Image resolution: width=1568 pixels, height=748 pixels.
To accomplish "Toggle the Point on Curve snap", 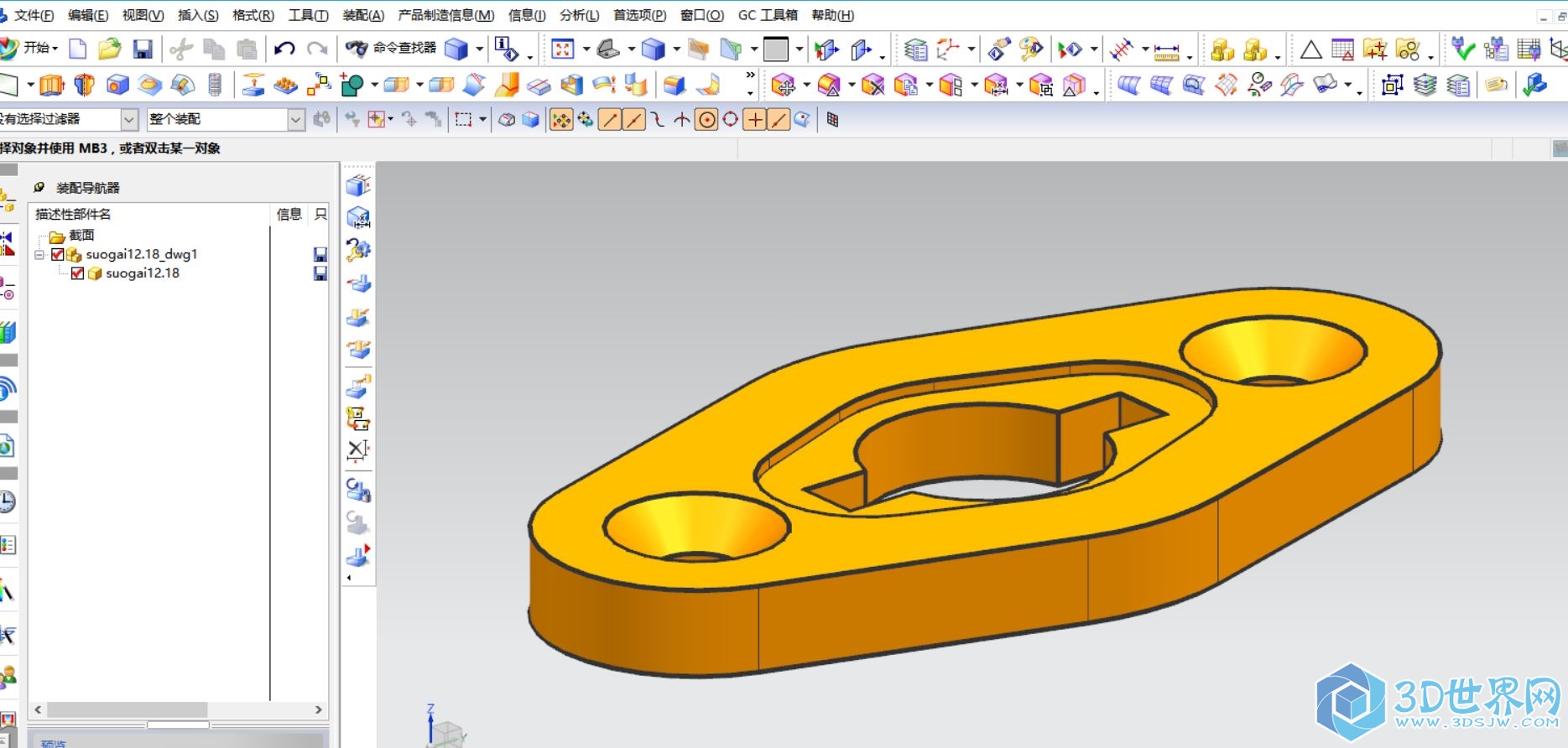I will [x=779, y=120].
